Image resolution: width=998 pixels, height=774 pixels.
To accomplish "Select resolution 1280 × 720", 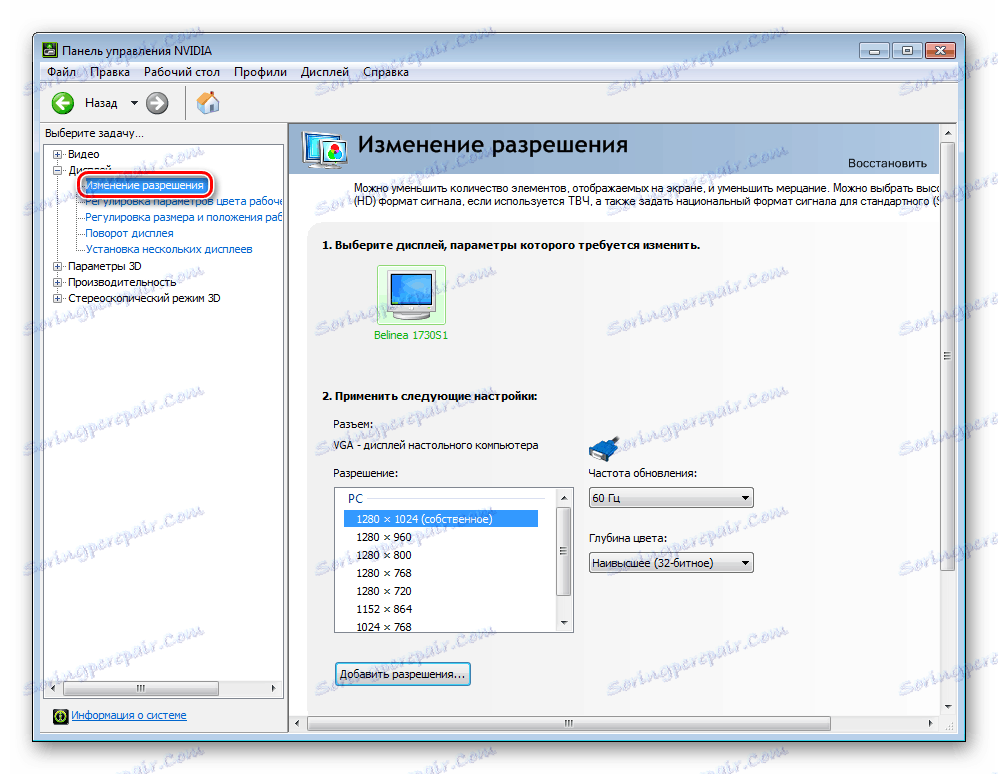I will click(x=384, y=591).
